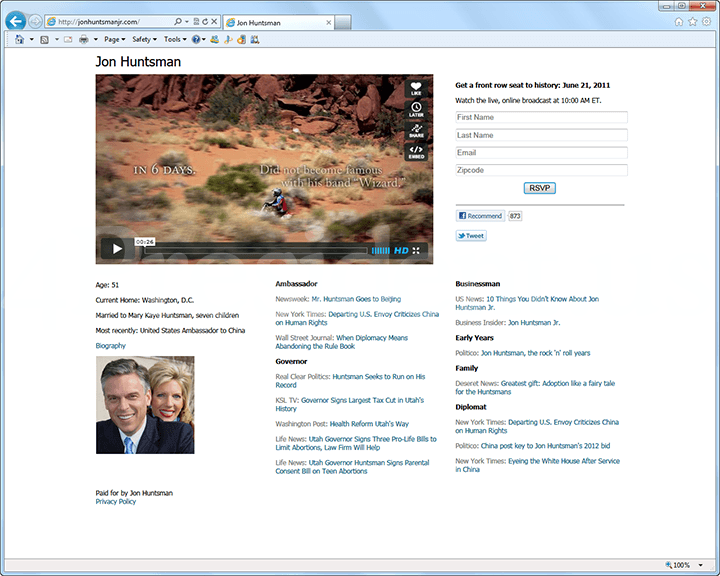Stop loading with the address bar X
Image resolution: width=720 pixels, height=576 pixels.
(x=214, y=22)
